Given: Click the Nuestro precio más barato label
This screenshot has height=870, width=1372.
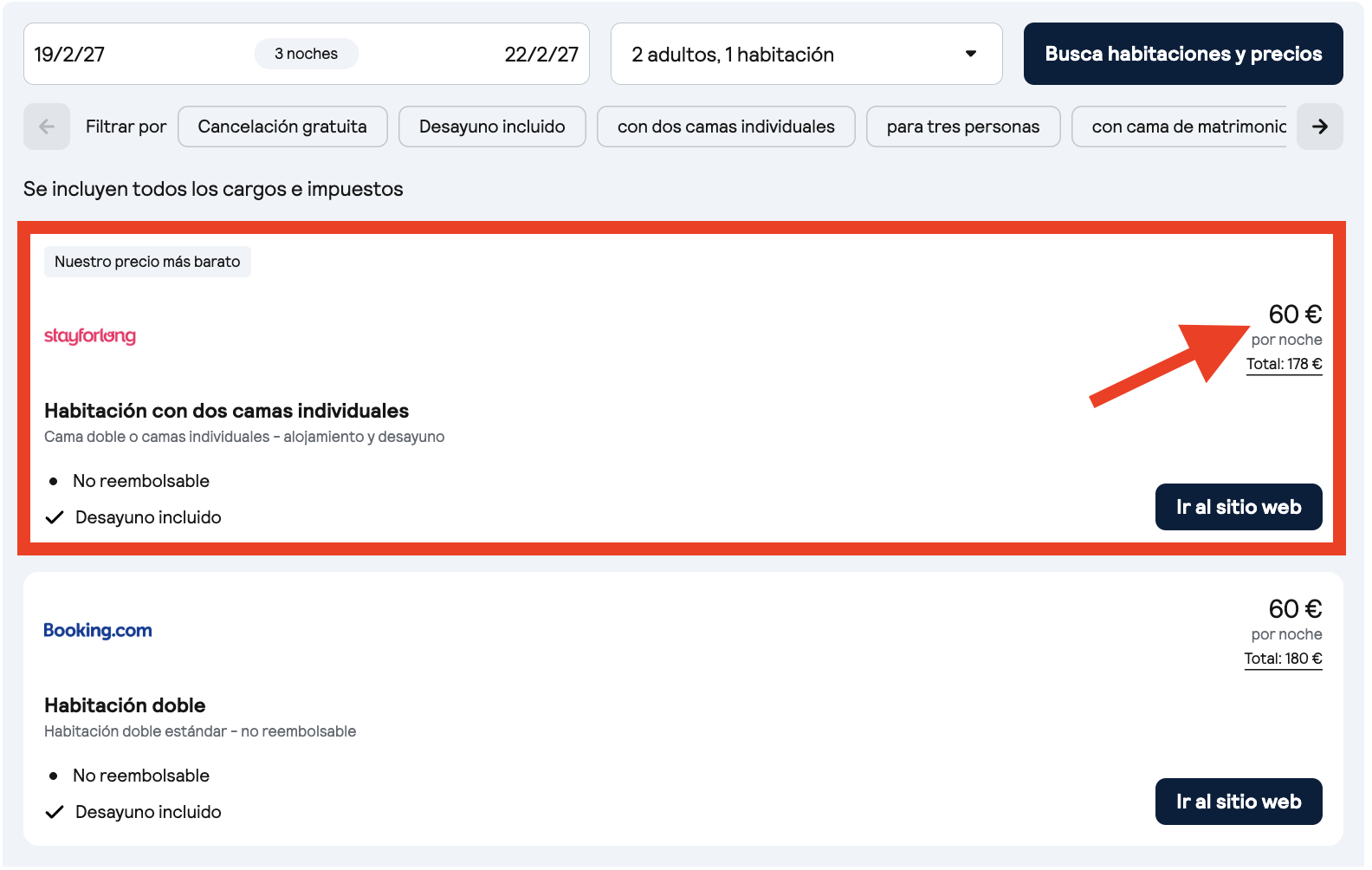Looking at the screenshot, I should [147, 262].
